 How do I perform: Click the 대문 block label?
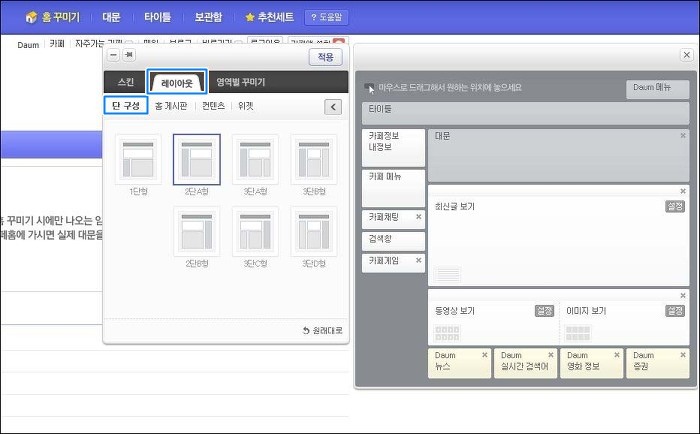pyautogui.click(x=442, y=136)
